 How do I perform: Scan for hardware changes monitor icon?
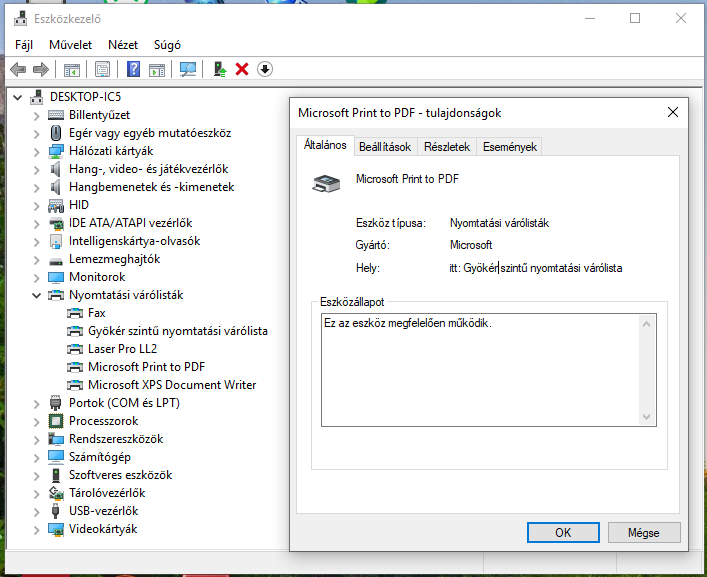(188, 69)
